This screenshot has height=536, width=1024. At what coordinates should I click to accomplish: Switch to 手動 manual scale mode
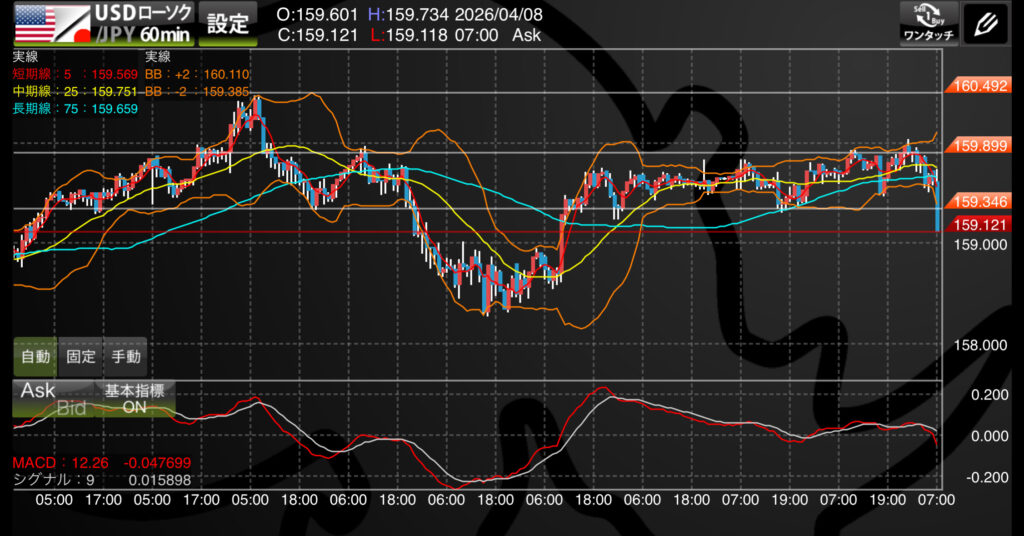coord(126,356)
